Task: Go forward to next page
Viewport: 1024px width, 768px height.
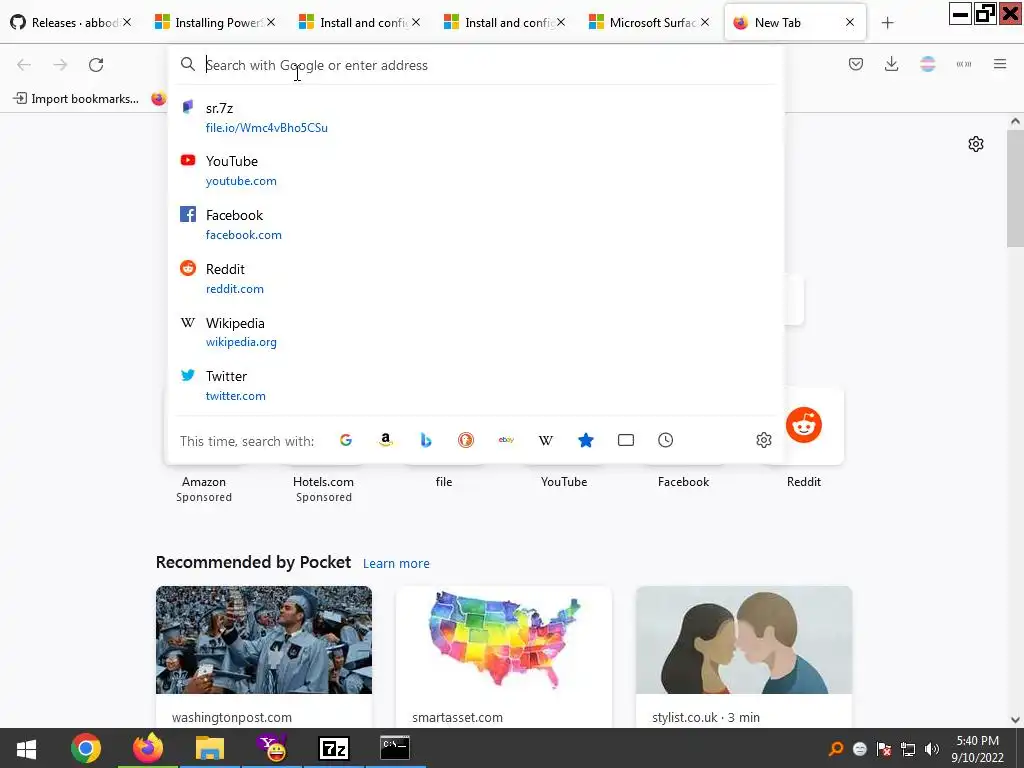Action: pos(60,65)
